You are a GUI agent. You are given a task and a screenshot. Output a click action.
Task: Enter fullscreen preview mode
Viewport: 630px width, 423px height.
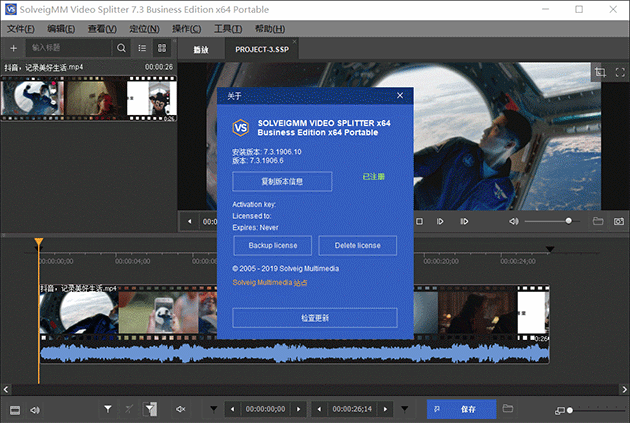[620, 72]
